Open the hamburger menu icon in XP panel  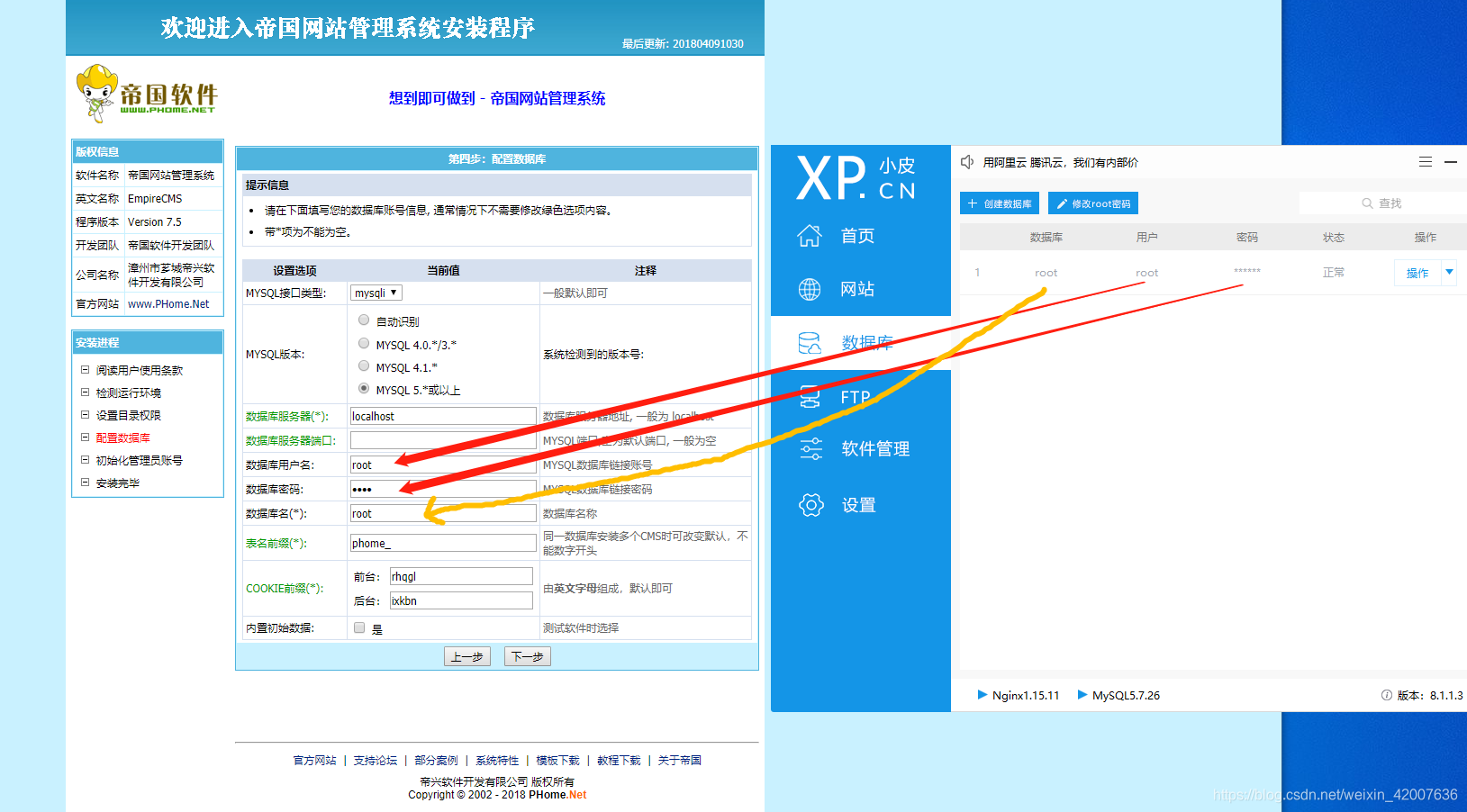click(x=1426, y=162)
